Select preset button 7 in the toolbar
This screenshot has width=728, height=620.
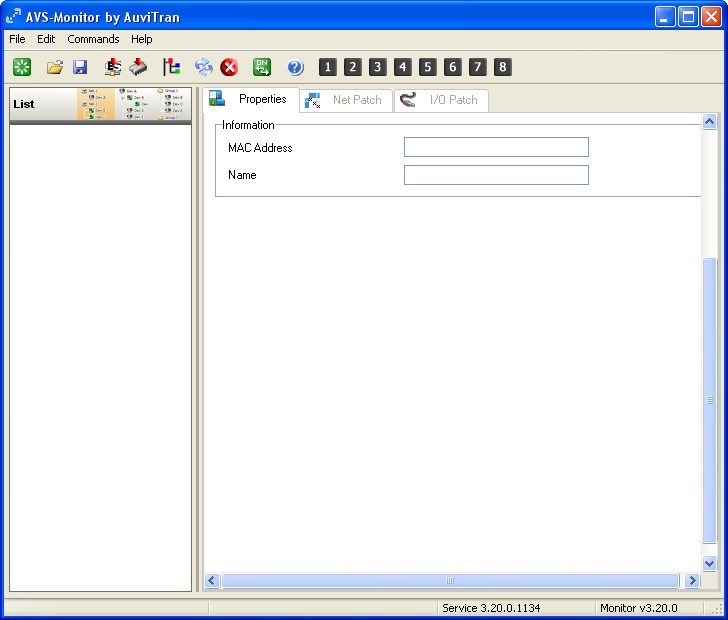pos(478,67)
